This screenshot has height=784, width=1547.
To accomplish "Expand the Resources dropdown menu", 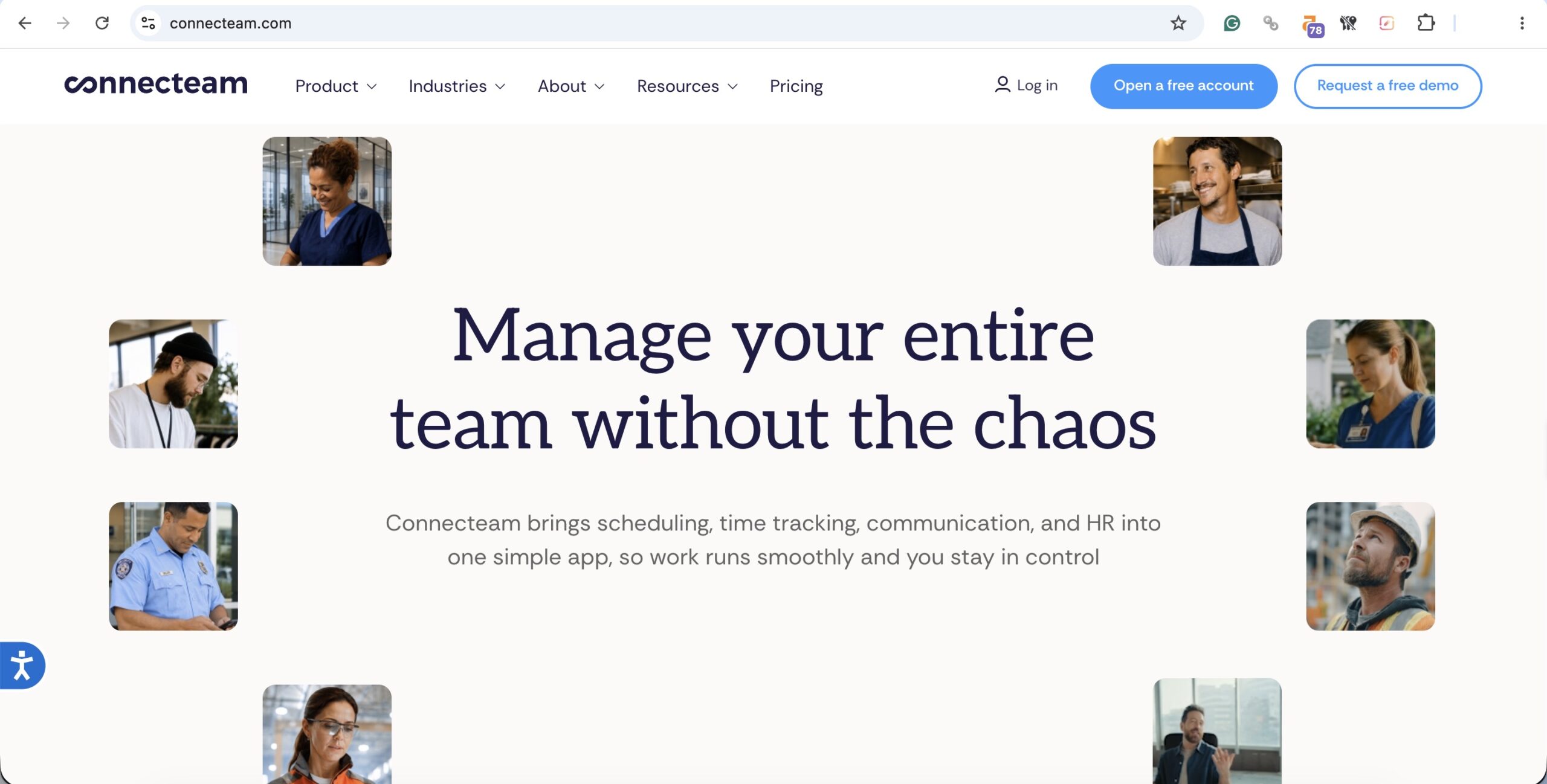I will (687, 86).
